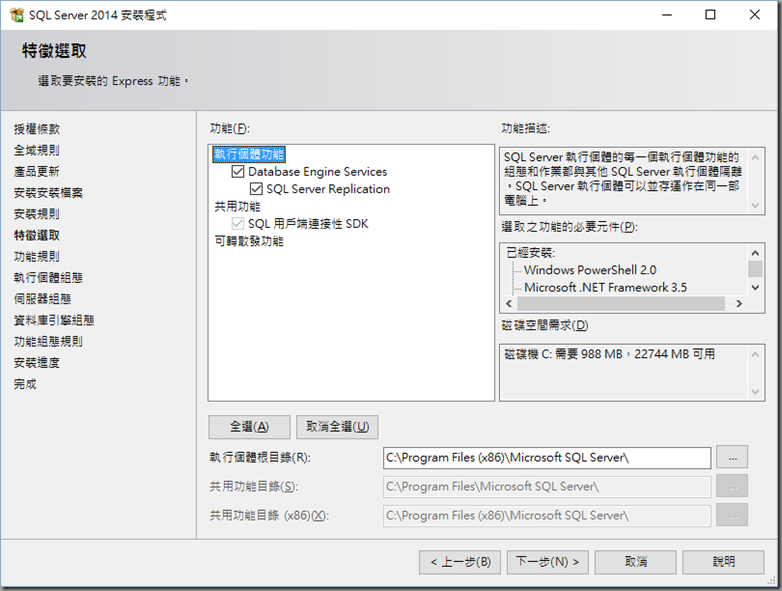Click 安裝進度 step in sidebar
The width and height of the screenshot is (782, 591).
click(x=37, y=363)
